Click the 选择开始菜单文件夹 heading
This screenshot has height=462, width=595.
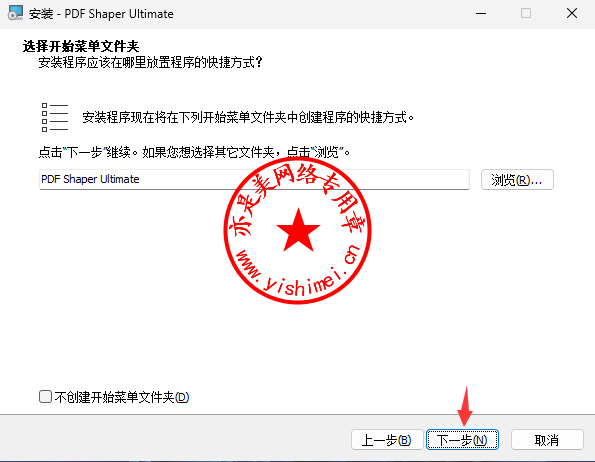click(x=81, y=46)
